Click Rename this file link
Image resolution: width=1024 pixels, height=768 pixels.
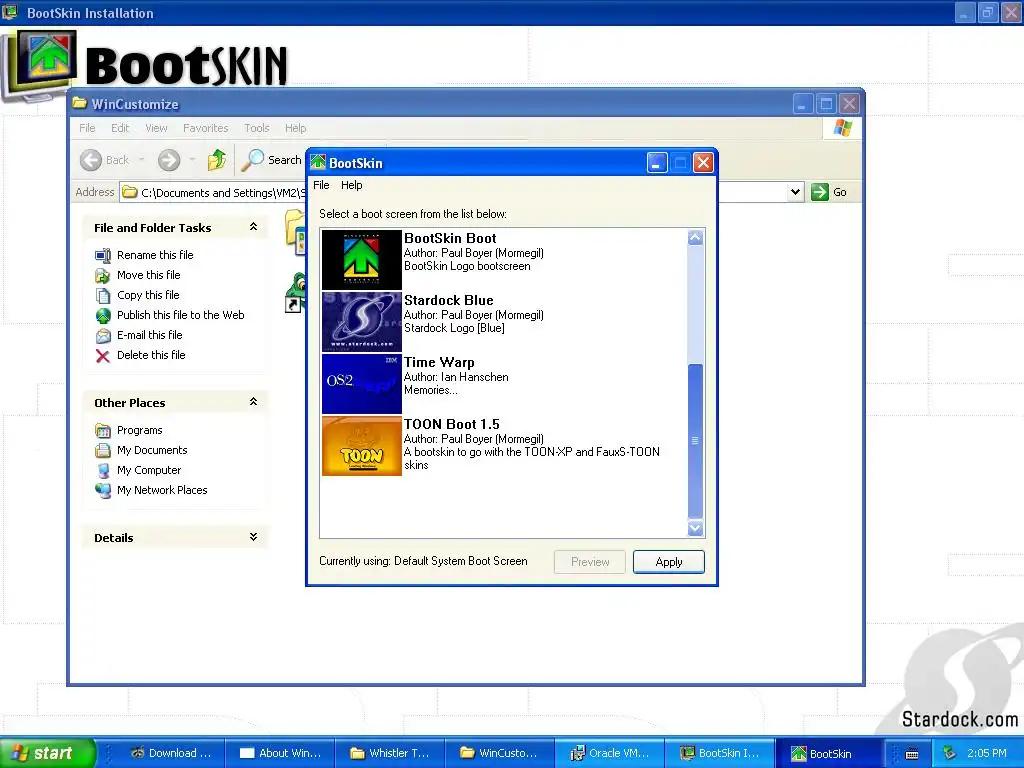(x=155, y=255)
